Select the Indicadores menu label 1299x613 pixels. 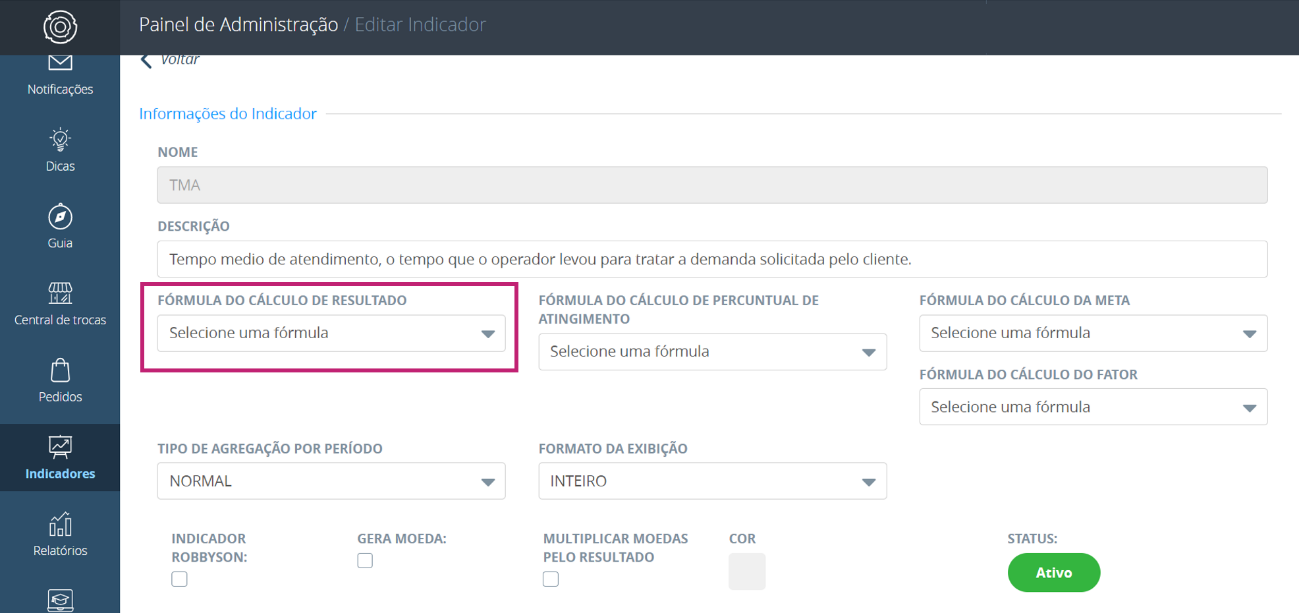pyautogui.click(x=60, y=474)
